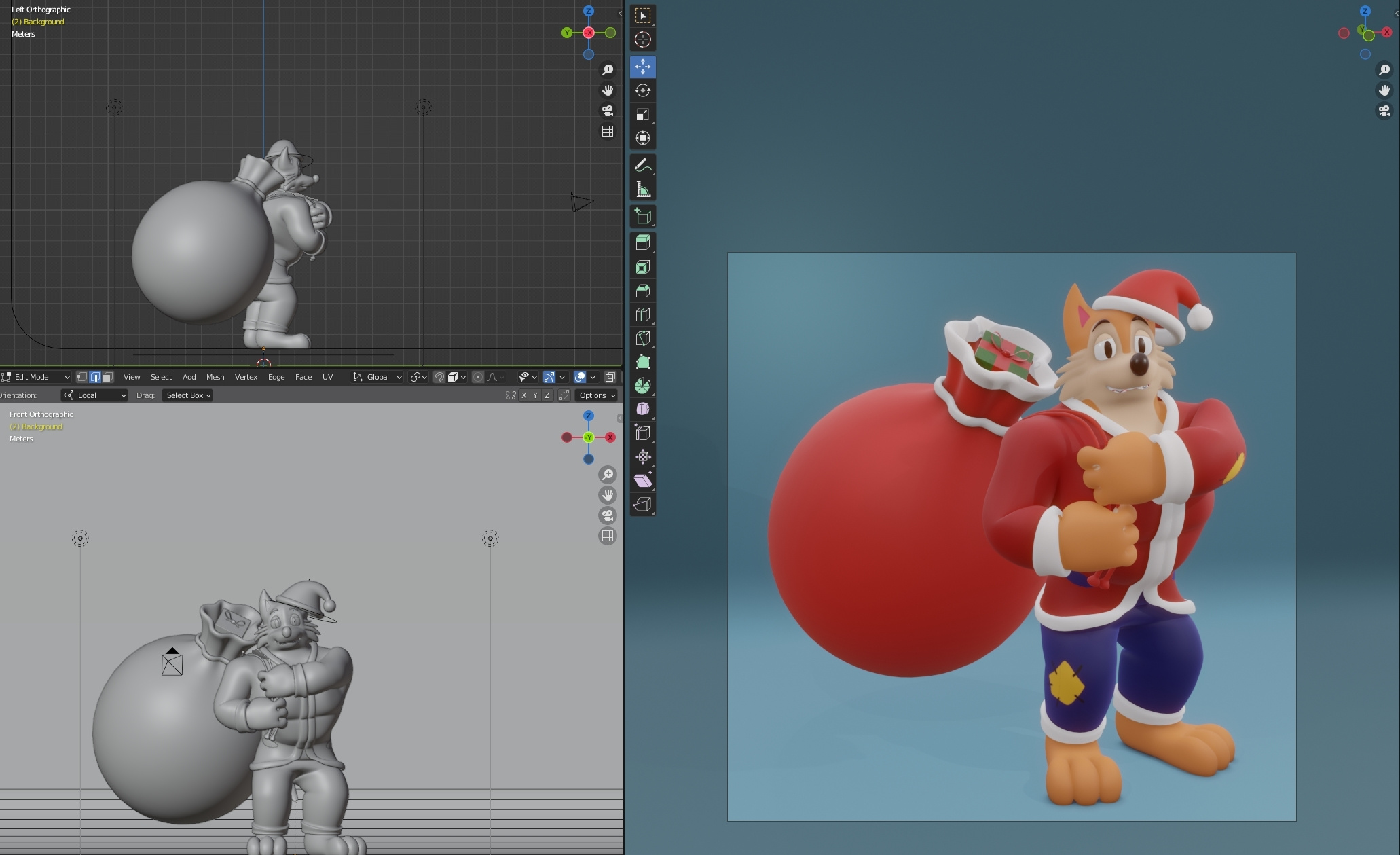
Task: Open the Add menu
Action: 189,377
